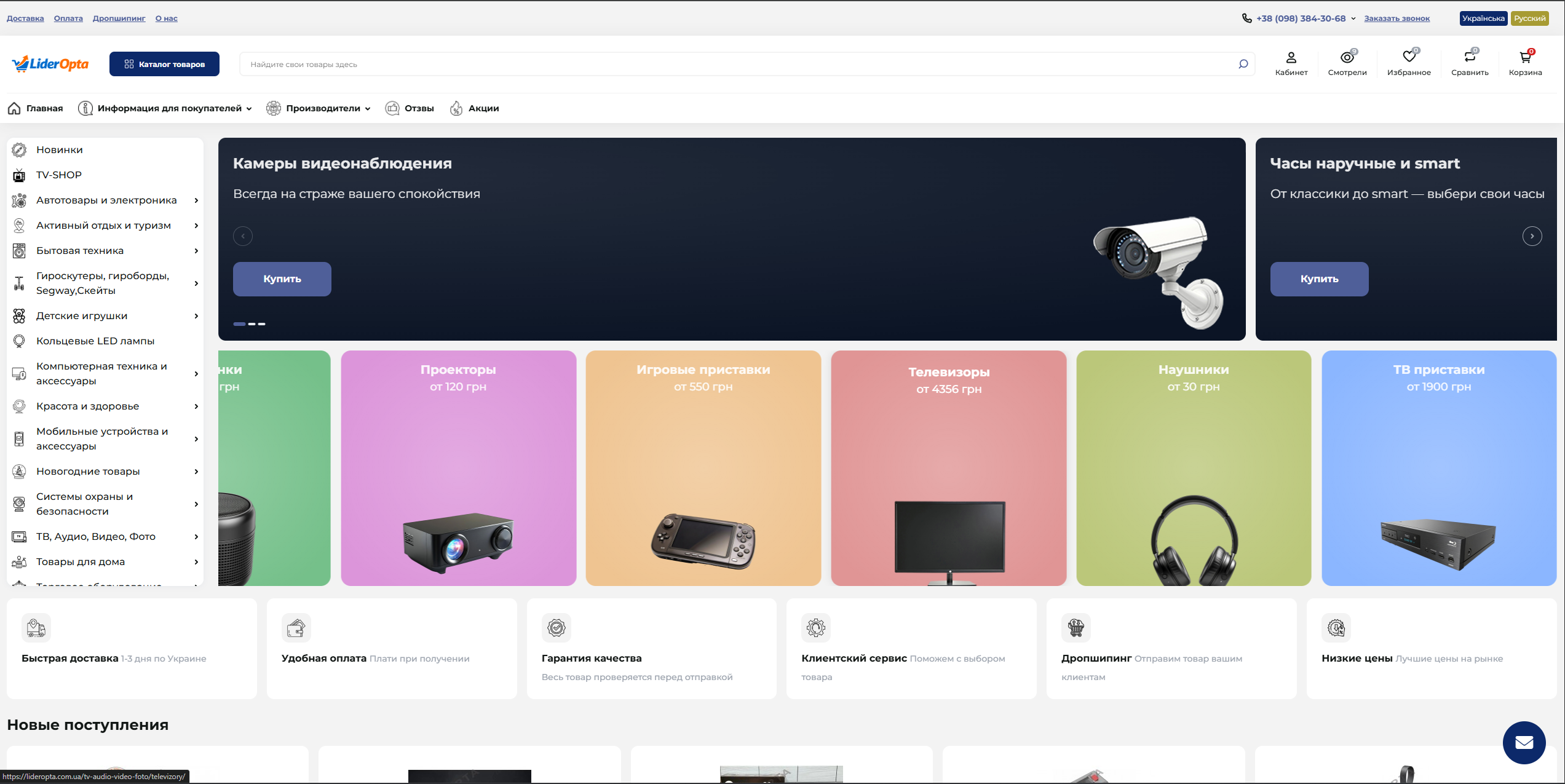Open the Наушники category card

coord(1194,468)
